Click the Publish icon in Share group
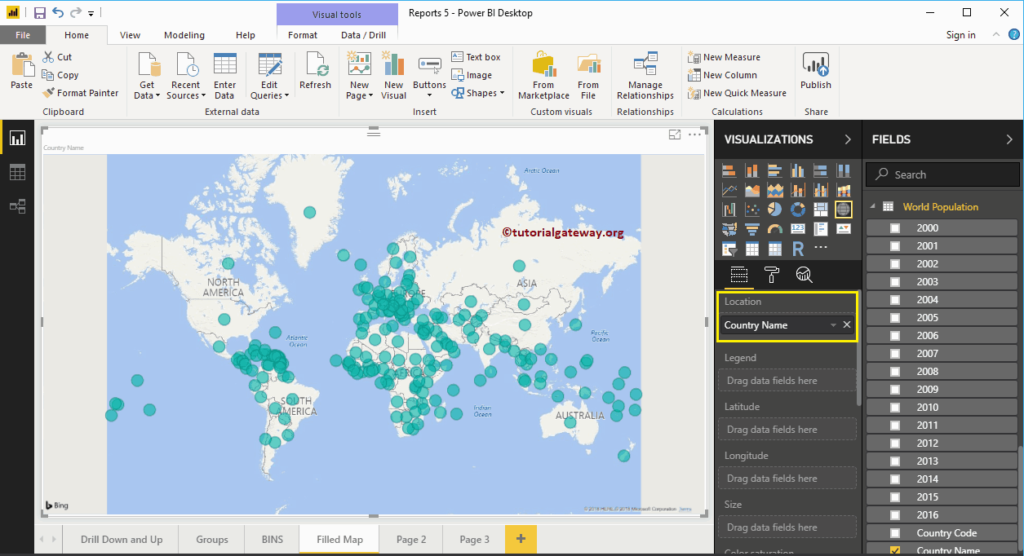Image resolution: width=1024 pixels, height=556 pixels. point(816,71)
